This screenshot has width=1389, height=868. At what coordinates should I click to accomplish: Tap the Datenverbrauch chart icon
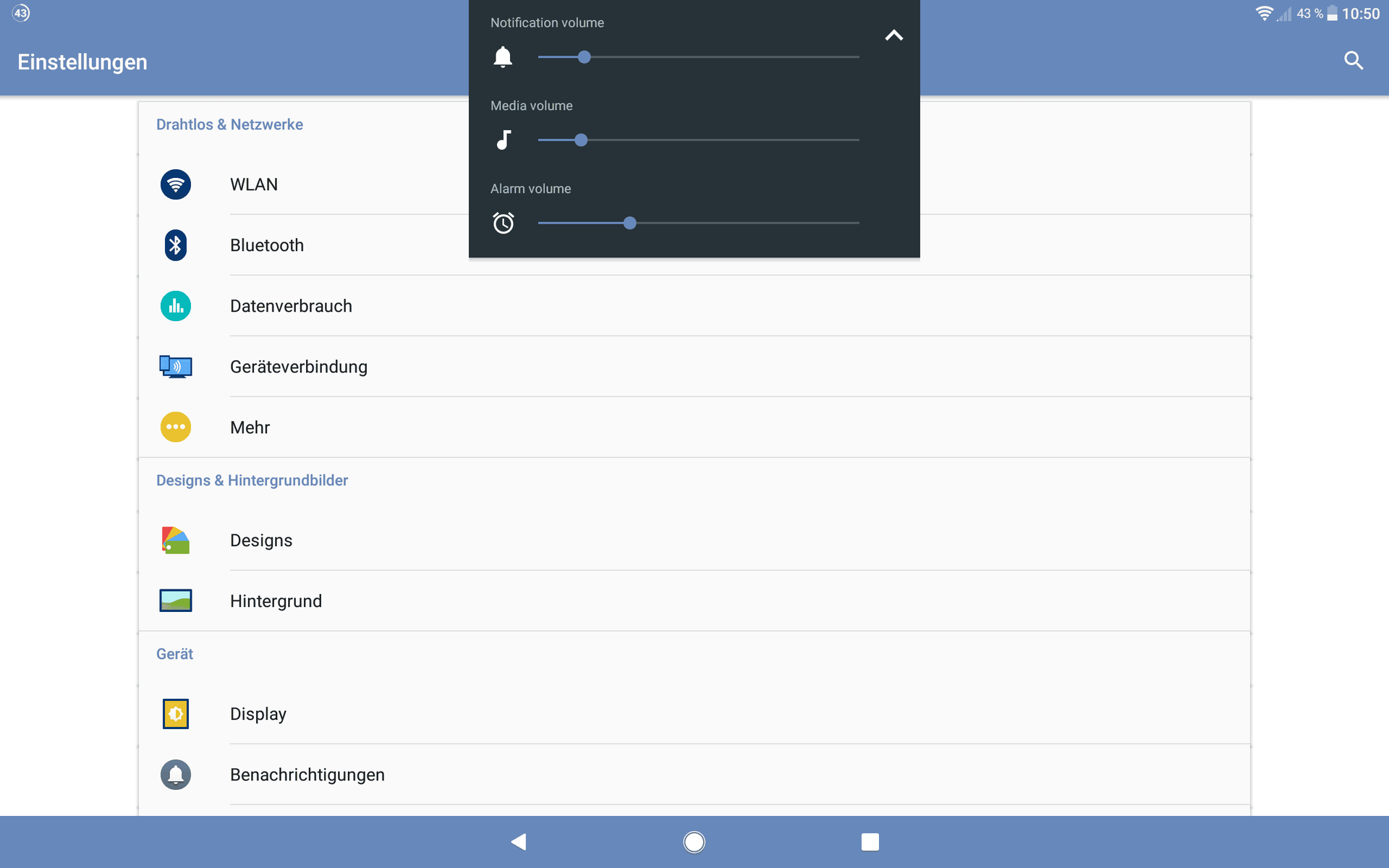point(176,306)
